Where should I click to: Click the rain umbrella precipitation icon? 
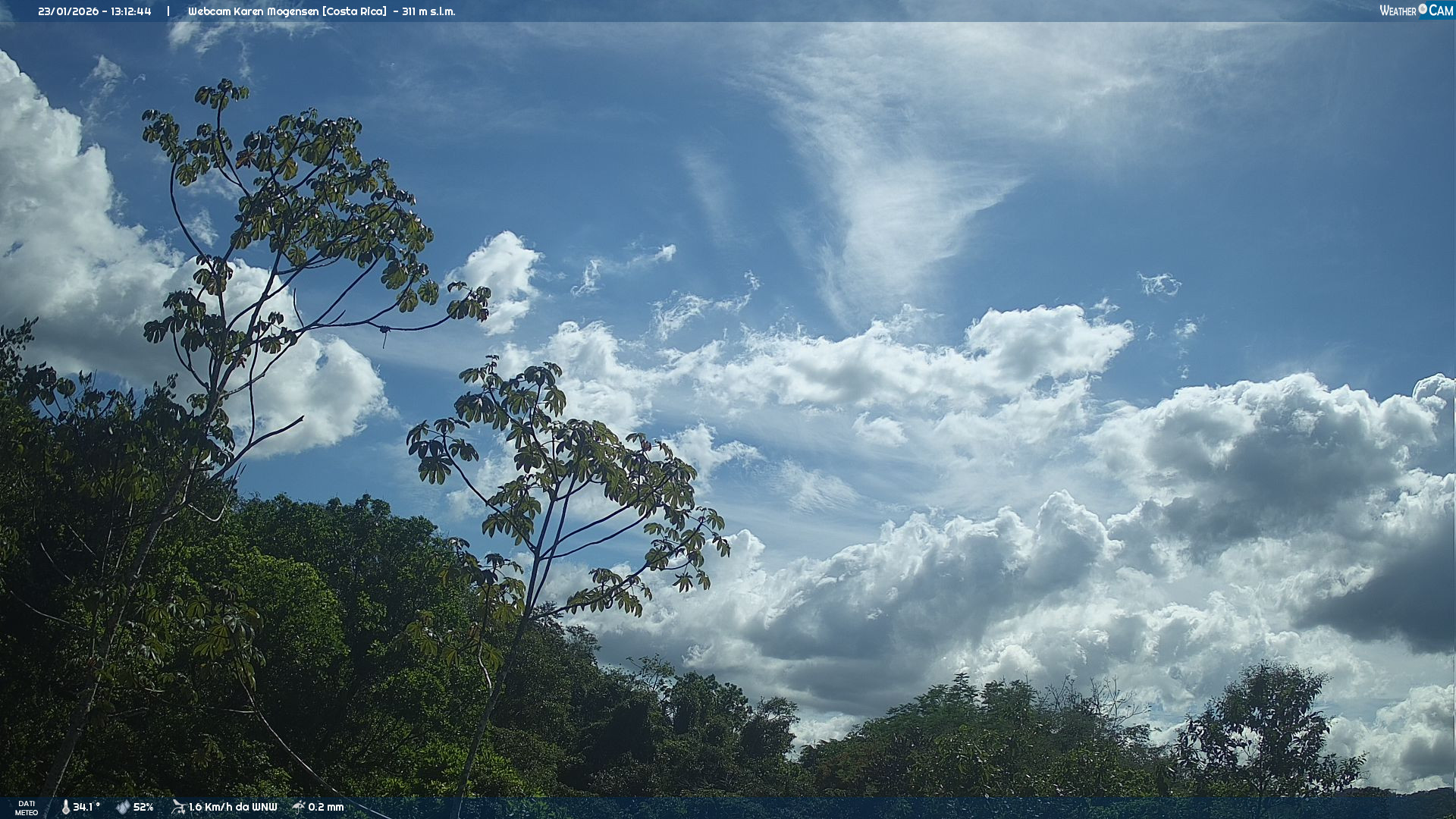[x=299, y=807]
